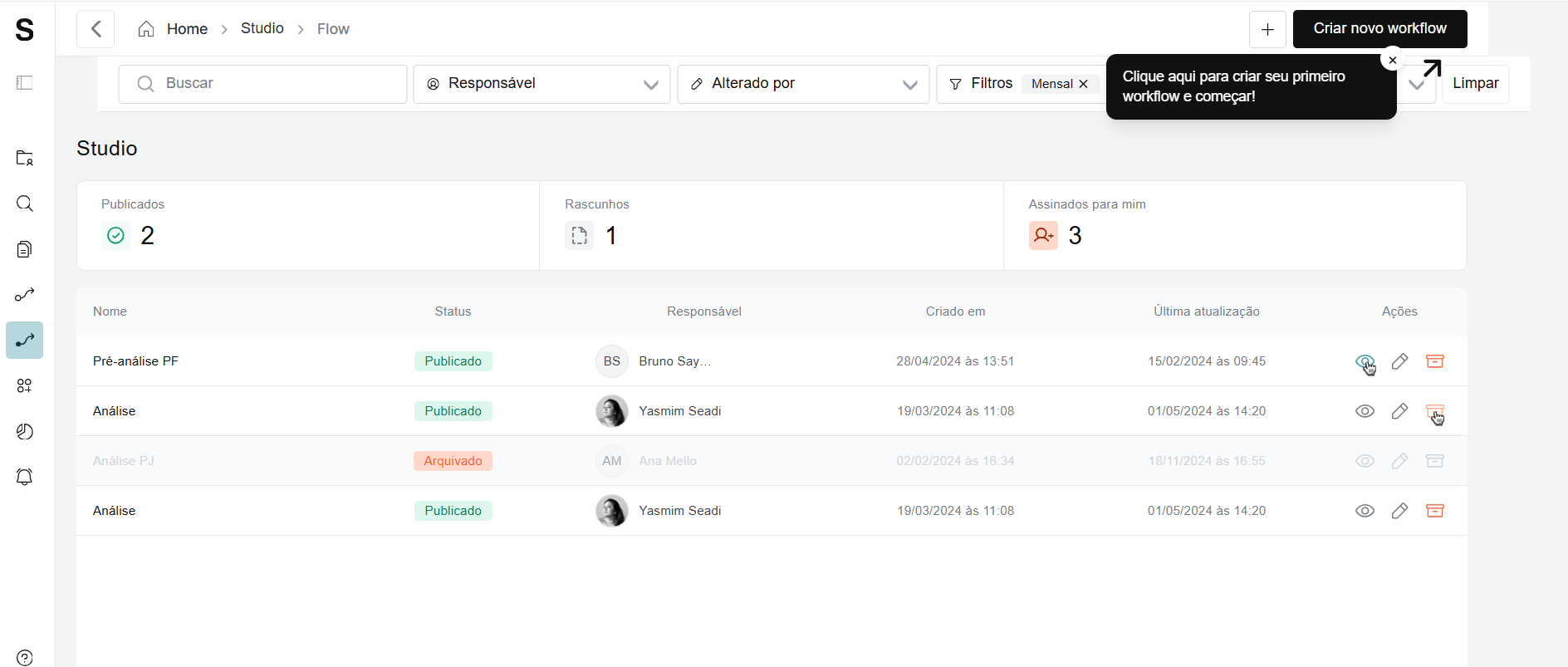Open the Filtros dropdown
1568x667 pixels.
[992, 84]
